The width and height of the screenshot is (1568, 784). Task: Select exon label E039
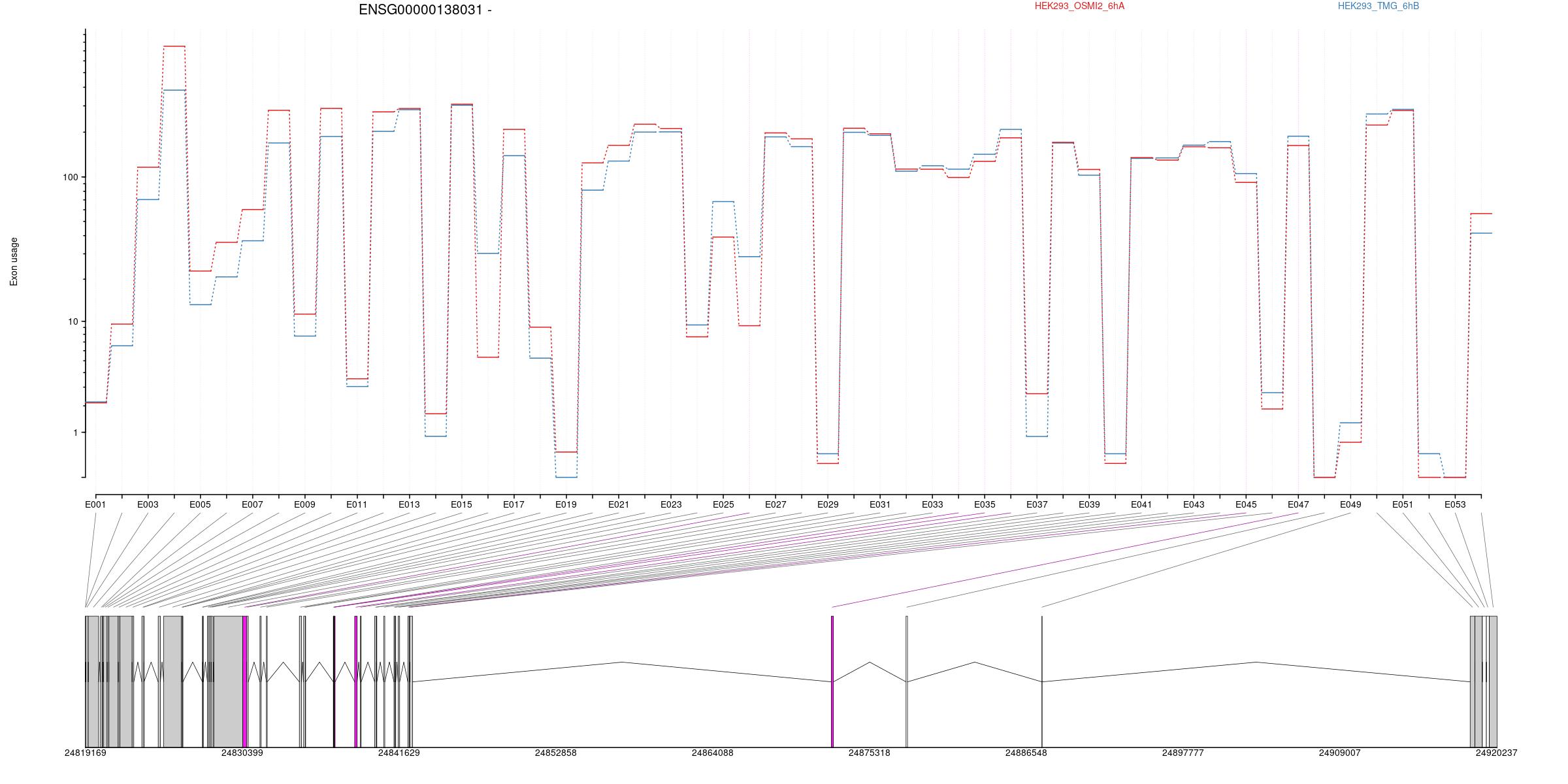1089,504
